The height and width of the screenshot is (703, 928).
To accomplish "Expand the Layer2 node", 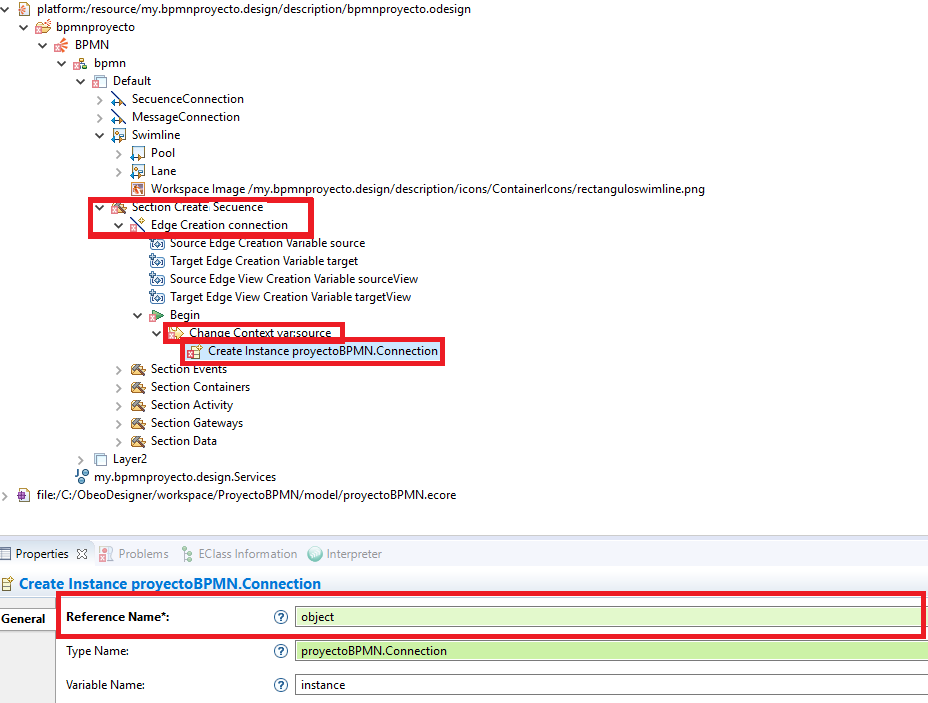I will [x=80, y=460].
